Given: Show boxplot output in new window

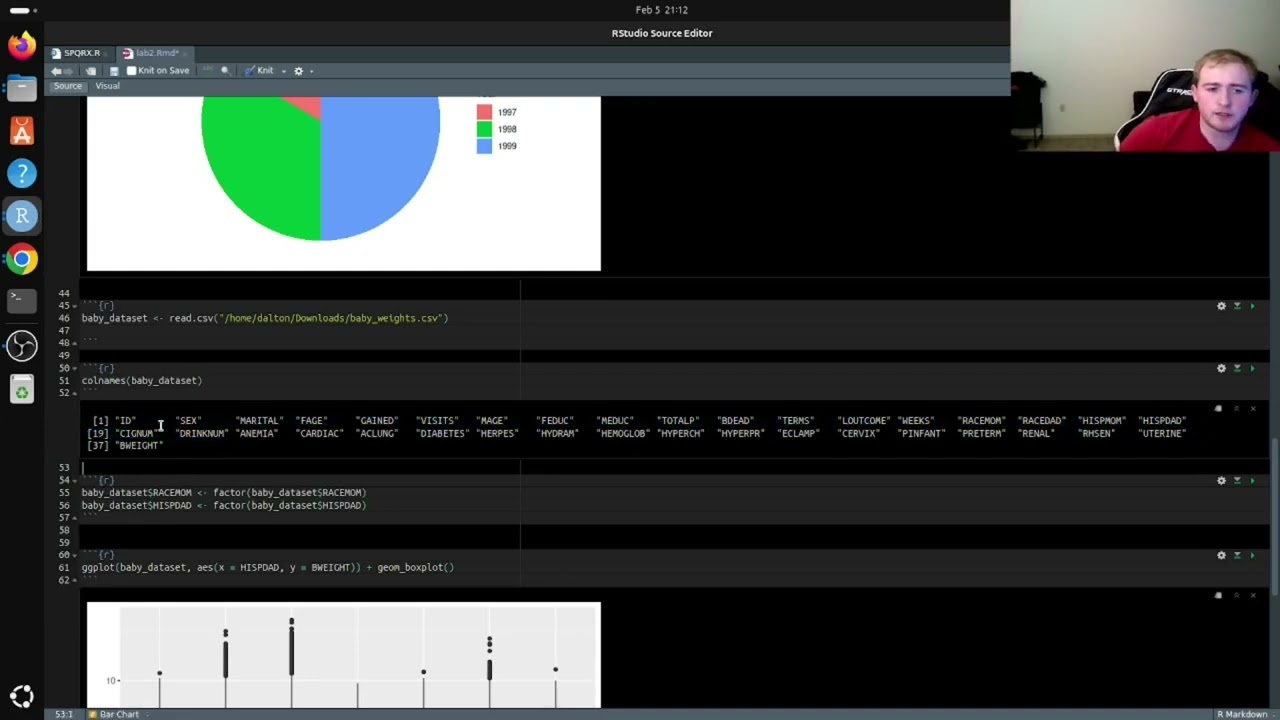Looking at the screenshot, I should pyautogui.click(x=1218, y=596).
